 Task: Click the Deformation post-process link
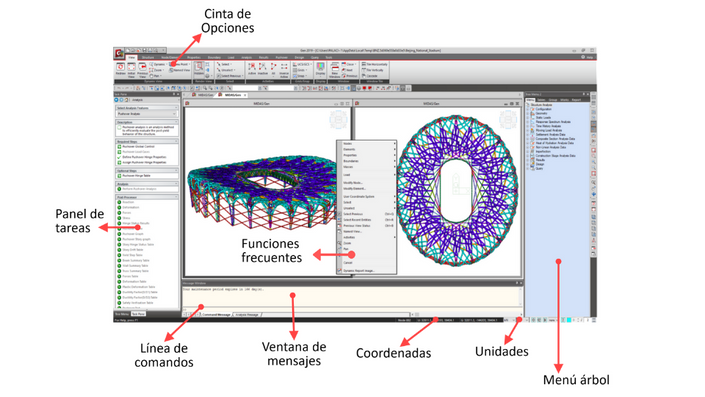(x=131, y=207)
